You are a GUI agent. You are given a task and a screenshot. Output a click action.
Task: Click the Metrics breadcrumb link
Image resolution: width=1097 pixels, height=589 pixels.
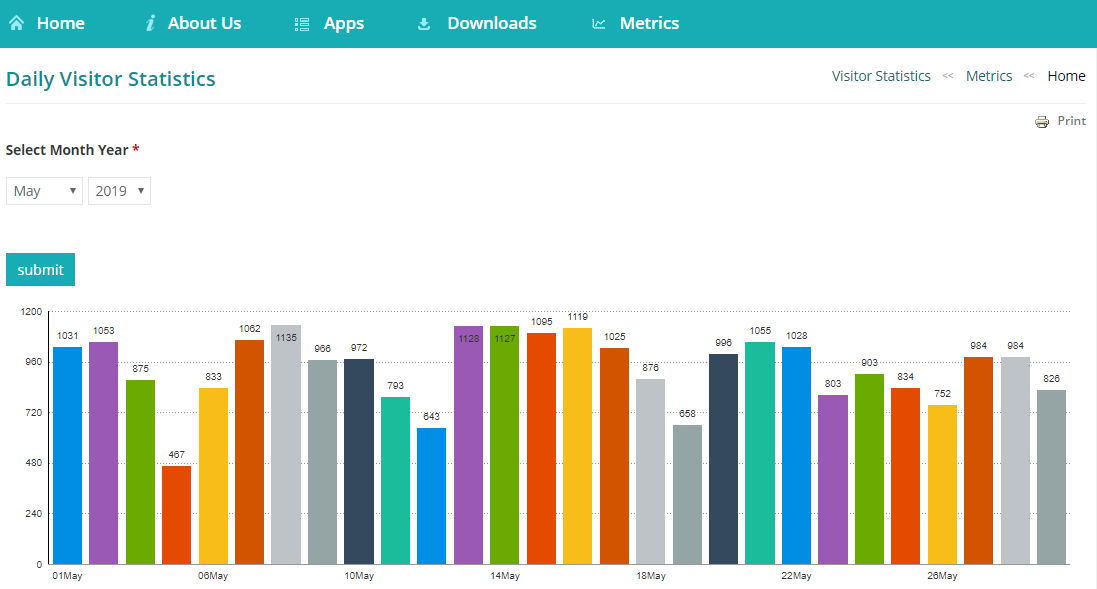(x=989, y=75)
